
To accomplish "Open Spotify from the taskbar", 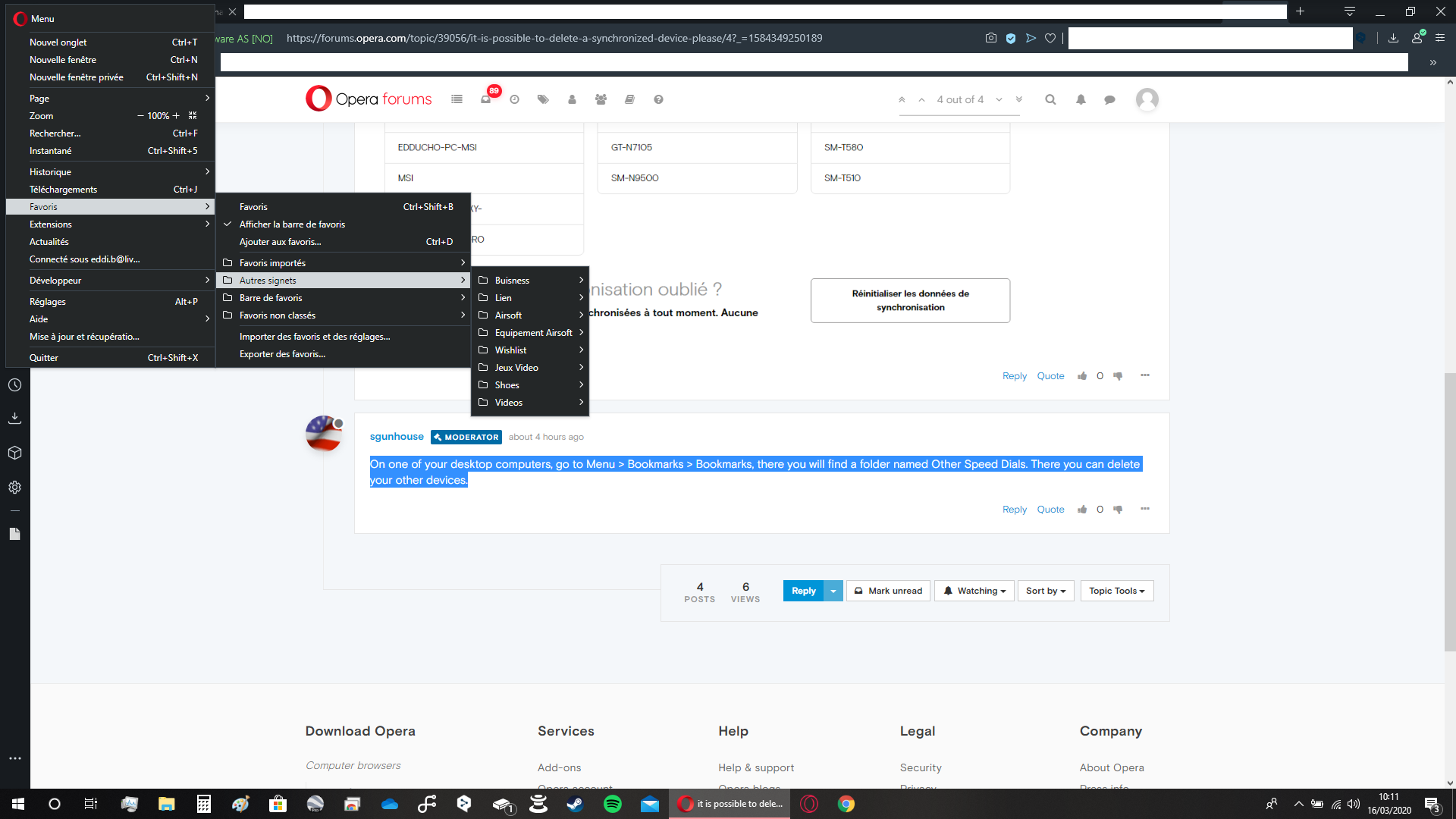I will click(x=613, y=804).
